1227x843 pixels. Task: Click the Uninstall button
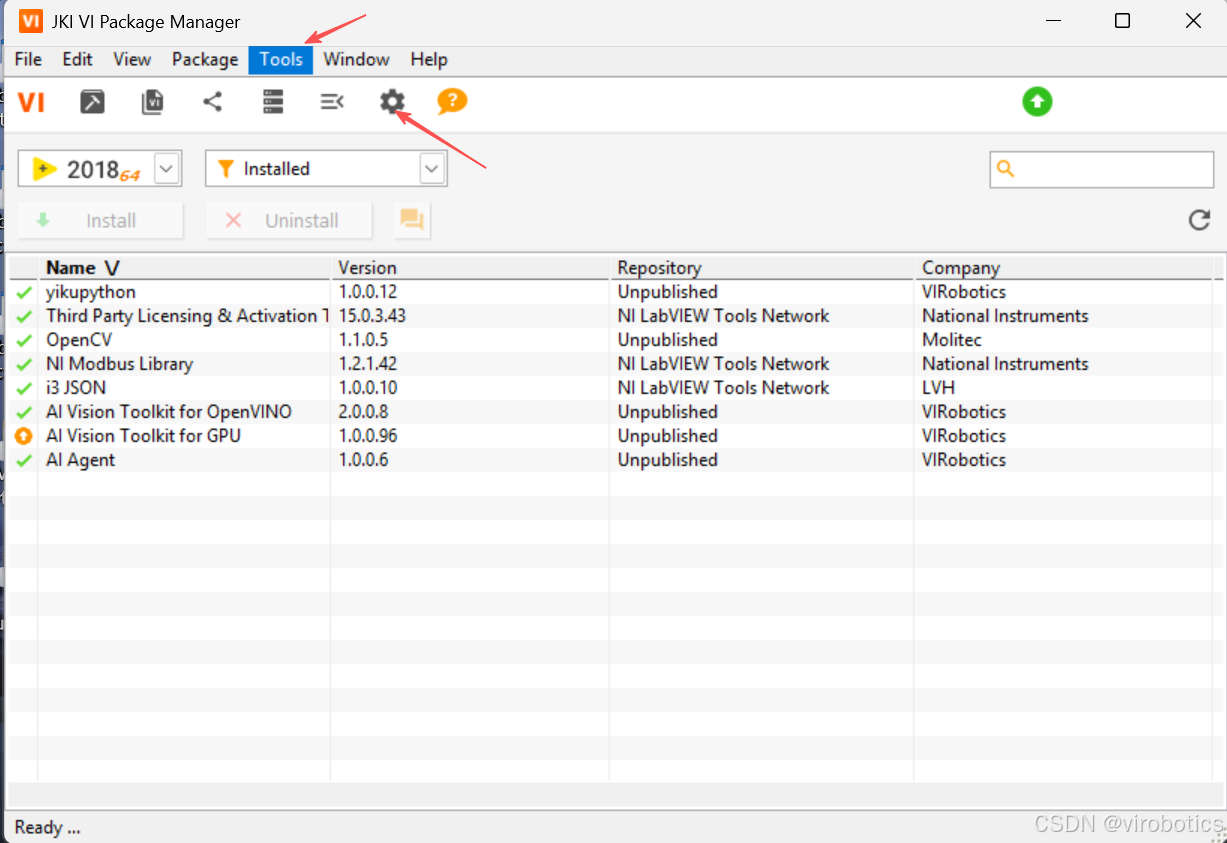tap(289, 221)
